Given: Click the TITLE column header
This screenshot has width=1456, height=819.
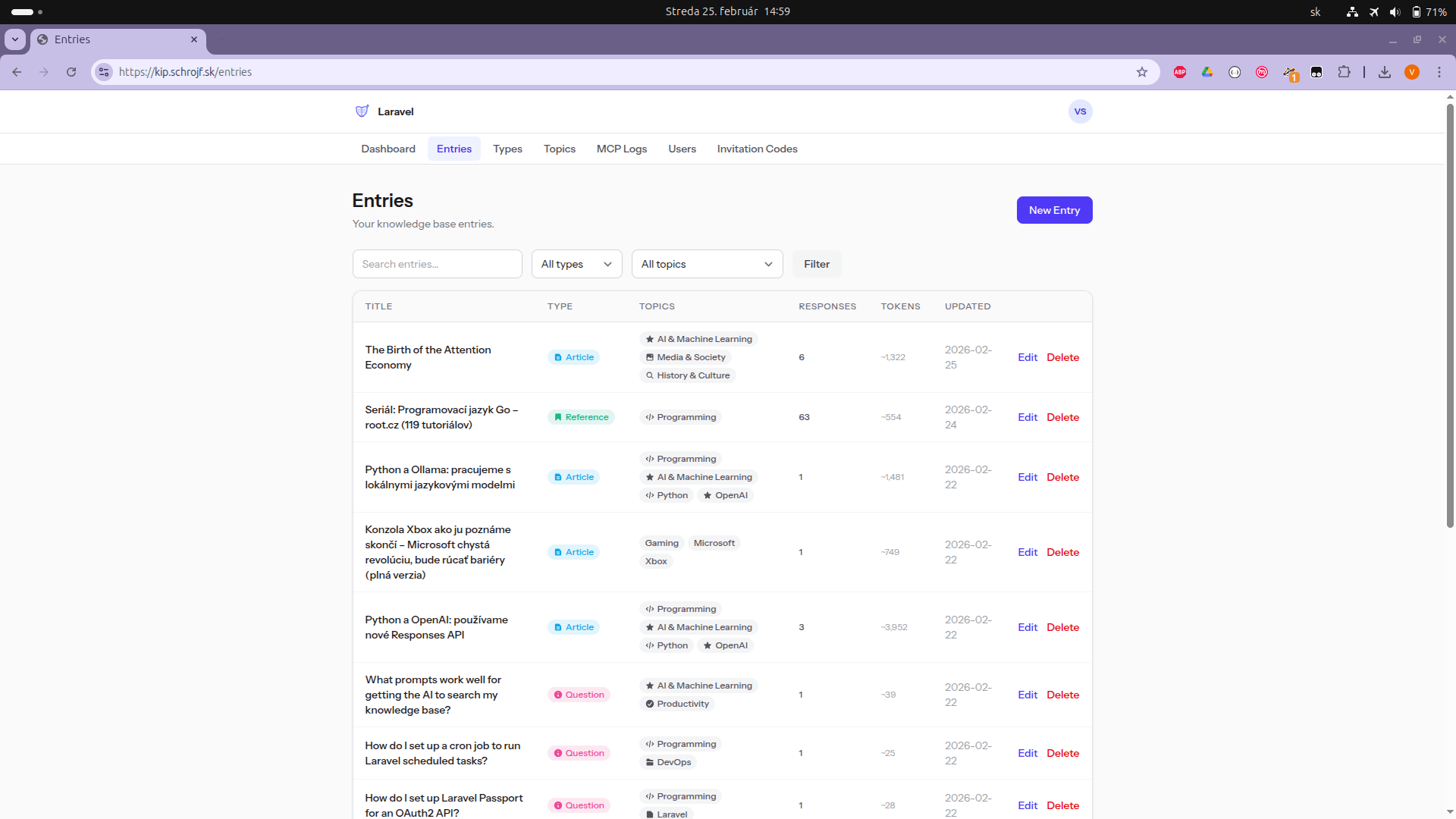Looking at the screenshot, I should tap(378, 306).
